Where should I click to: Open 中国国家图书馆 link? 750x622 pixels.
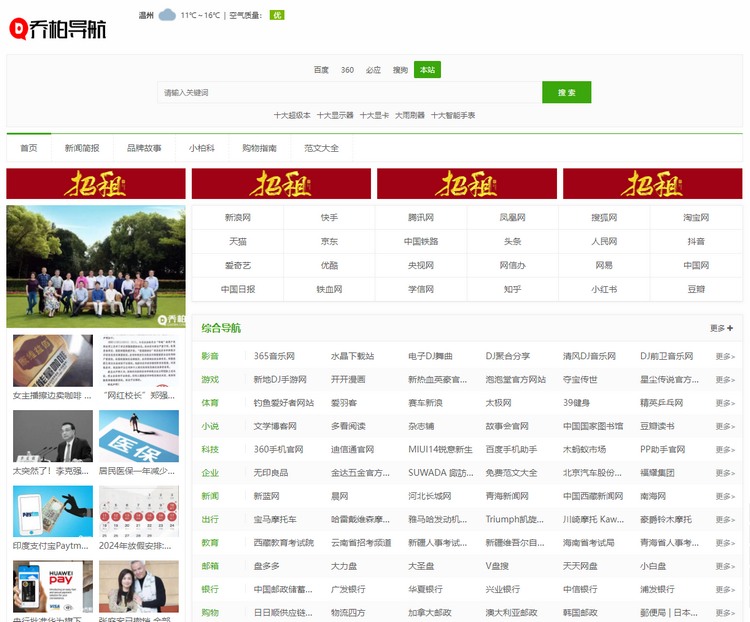[593, 426]
